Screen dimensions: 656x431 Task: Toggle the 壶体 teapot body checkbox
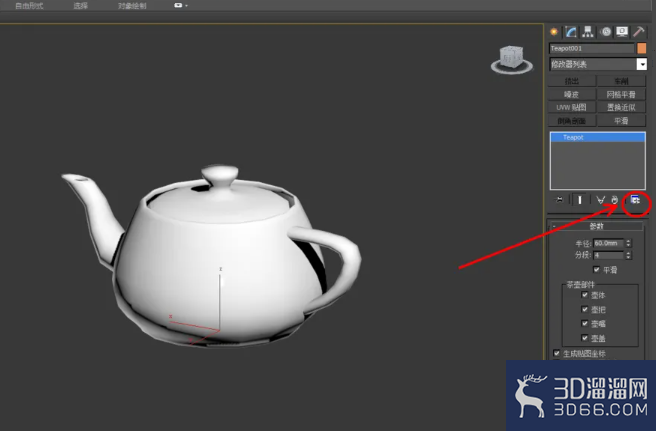(584, 295)
